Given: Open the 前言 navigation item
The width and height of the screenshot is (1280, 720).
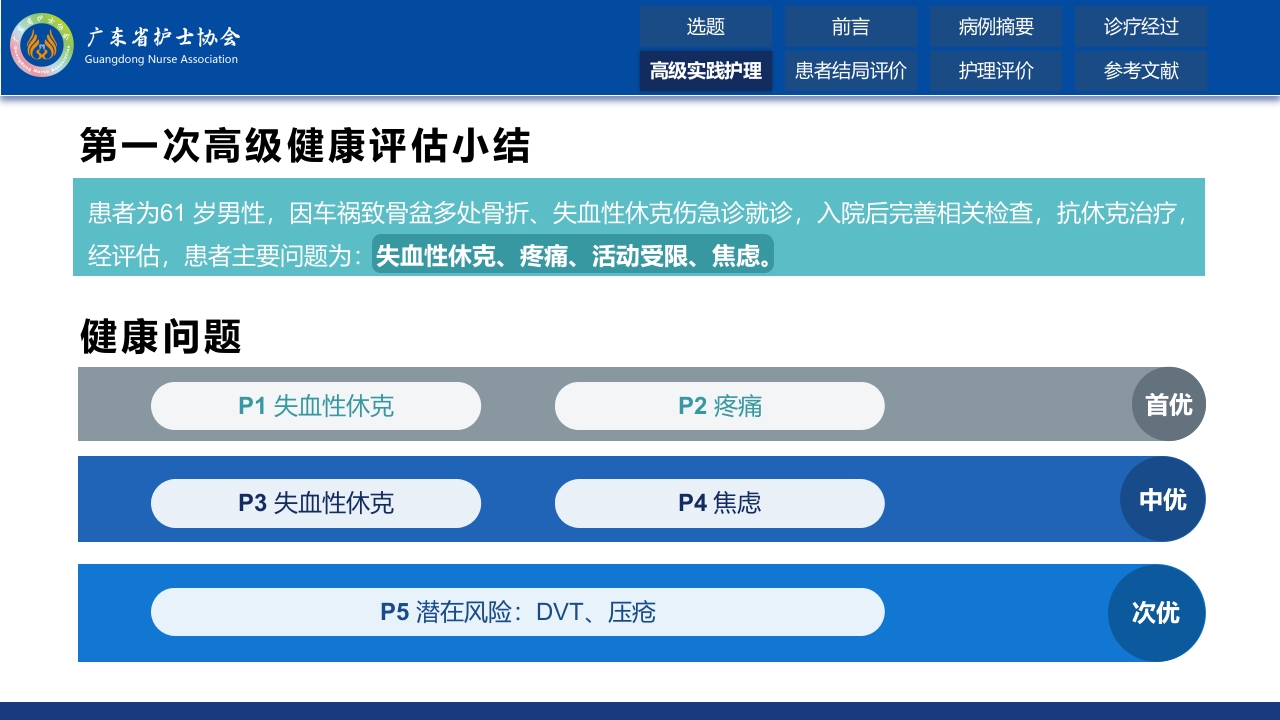Looking at the screenshot, I should pyautogui.click(x=851, y=27).
